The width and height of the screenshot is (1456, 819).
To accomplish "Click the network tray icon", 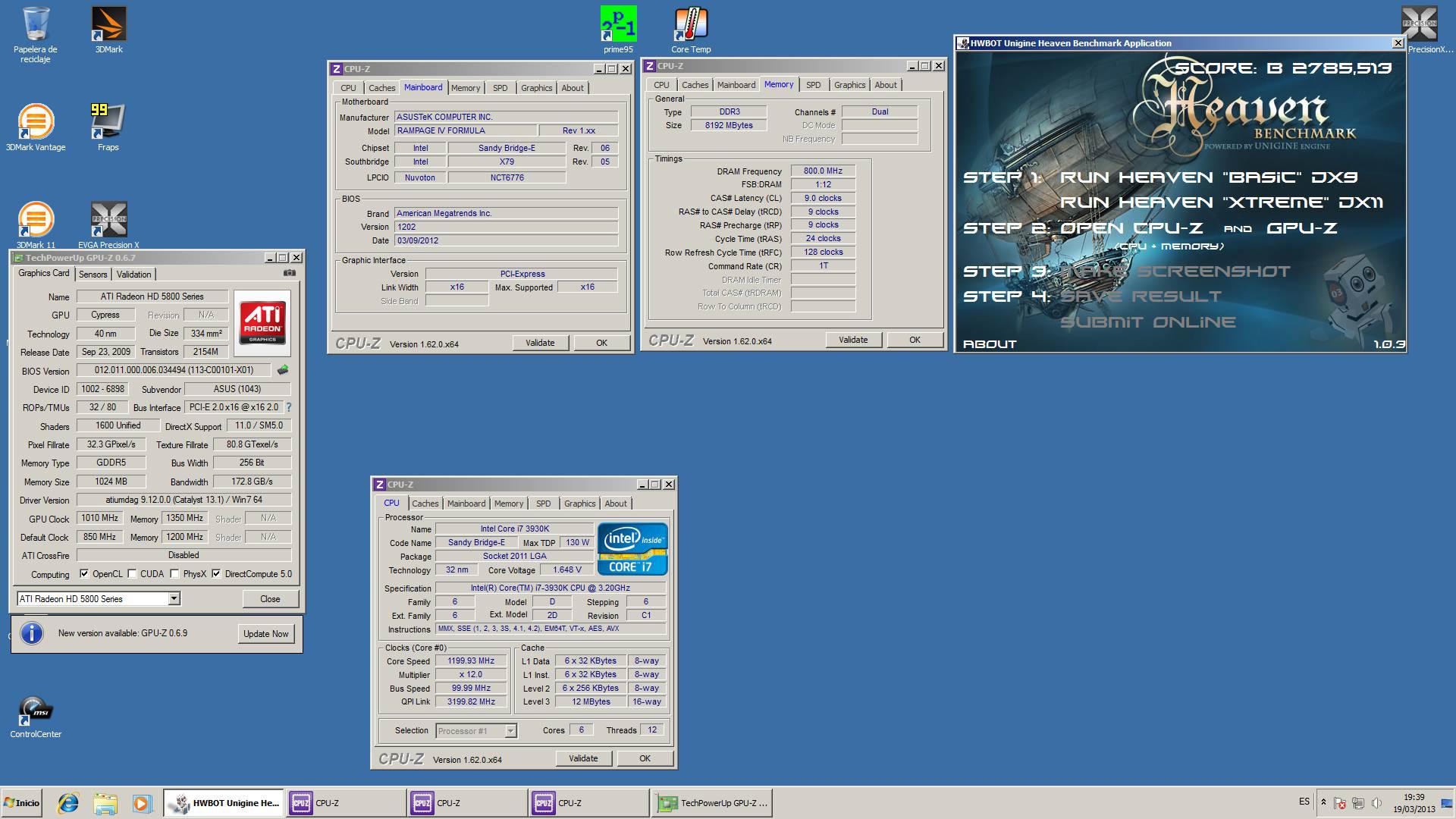I will point(1358,802).
